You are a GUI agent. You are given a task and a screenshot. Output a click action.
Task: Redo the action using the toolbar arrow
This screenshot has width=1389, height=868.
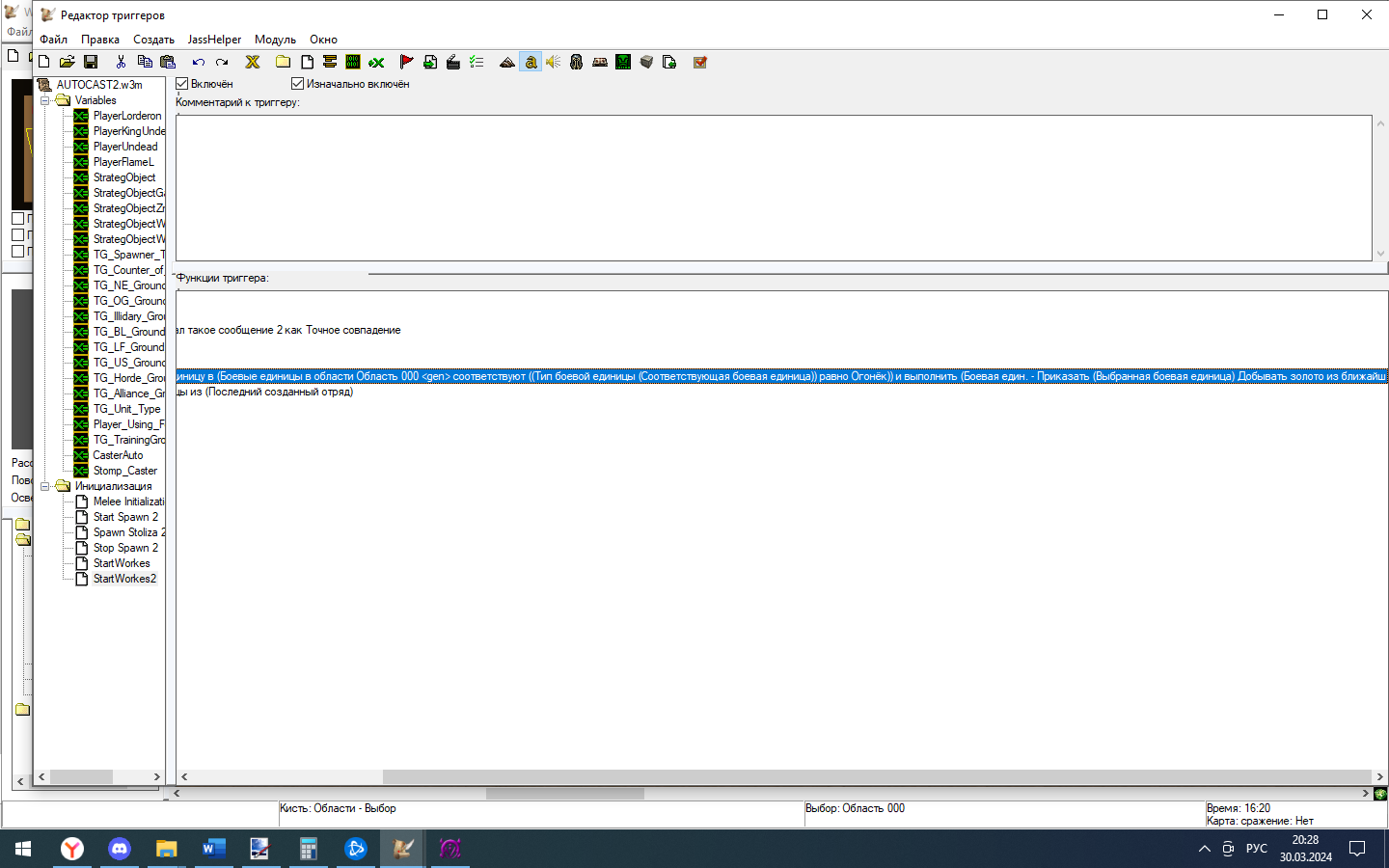pyautogui.click(x=222, y=62)
